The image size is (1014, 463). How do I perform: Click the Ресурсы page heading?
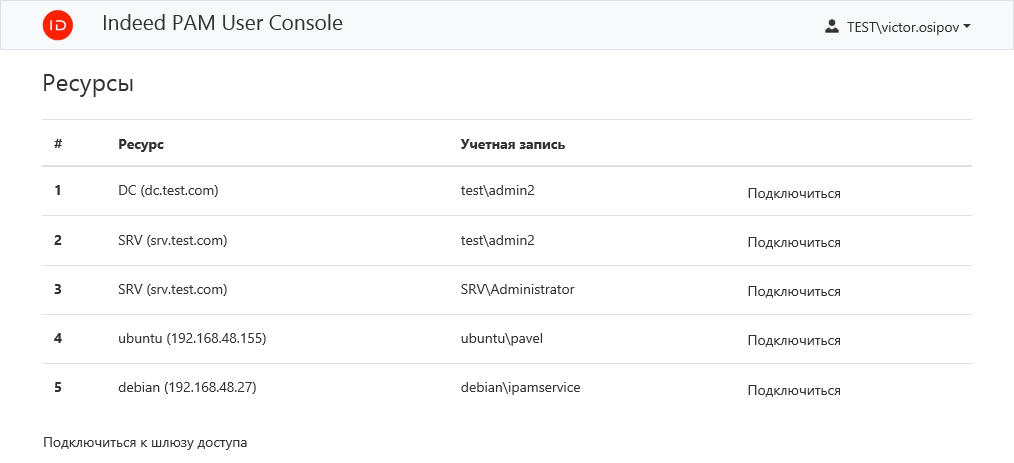[88, 84]
